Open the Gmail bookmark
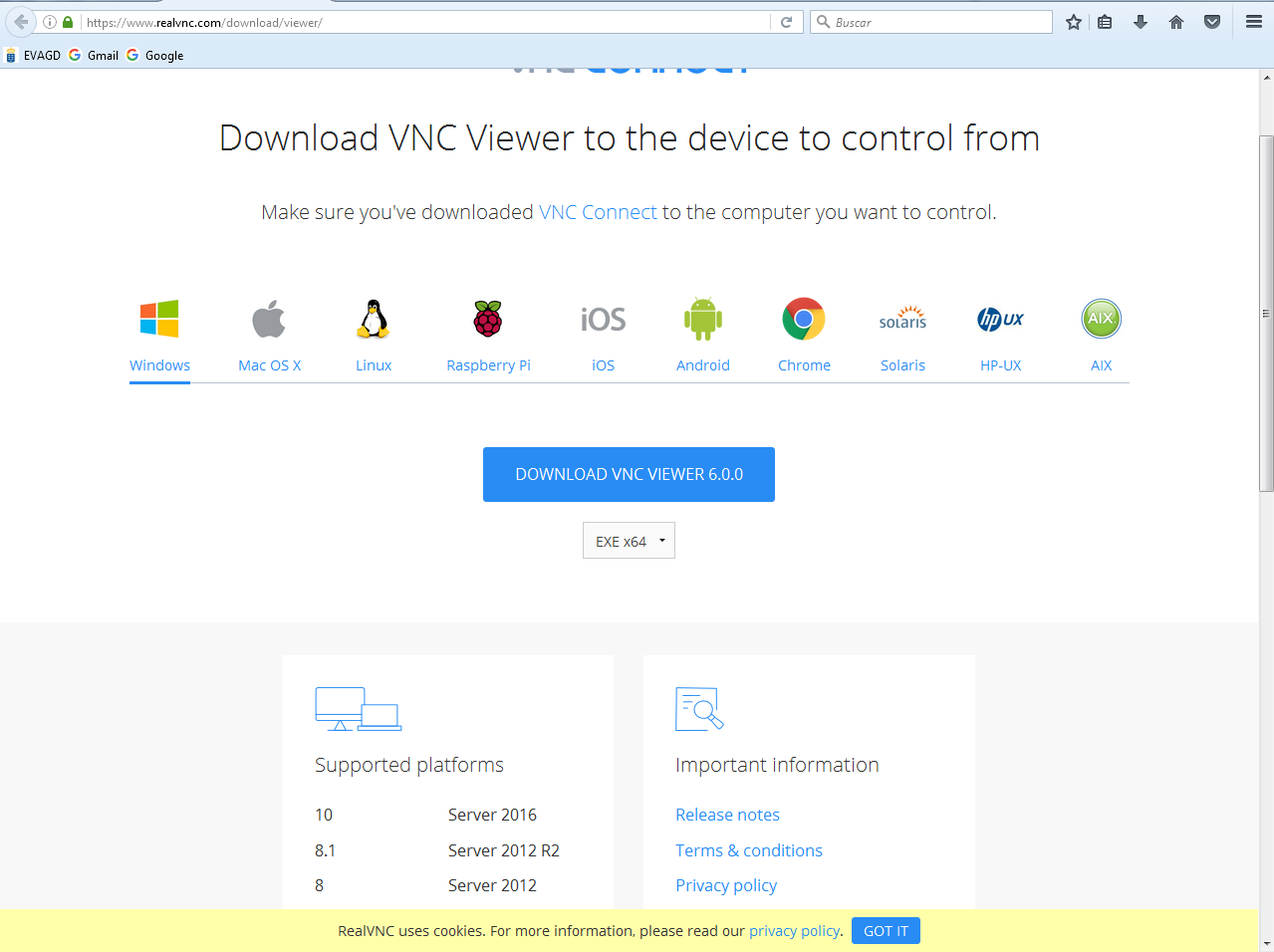Viewport: 1274px width, 952px height. (x=92, y=55)
